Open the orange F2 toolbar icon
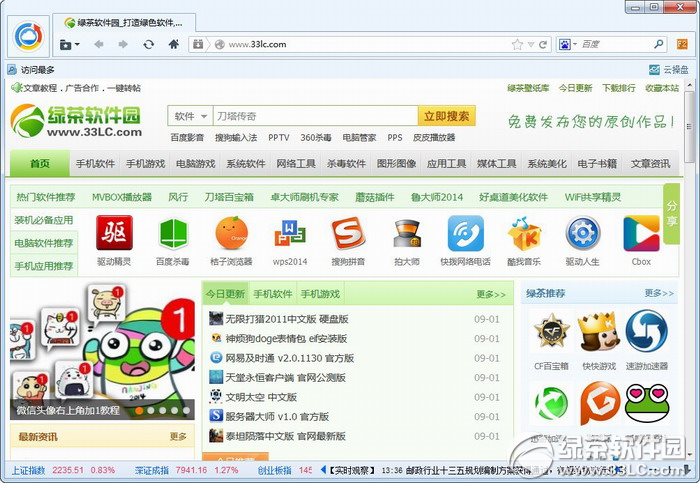 click(682, 44)
